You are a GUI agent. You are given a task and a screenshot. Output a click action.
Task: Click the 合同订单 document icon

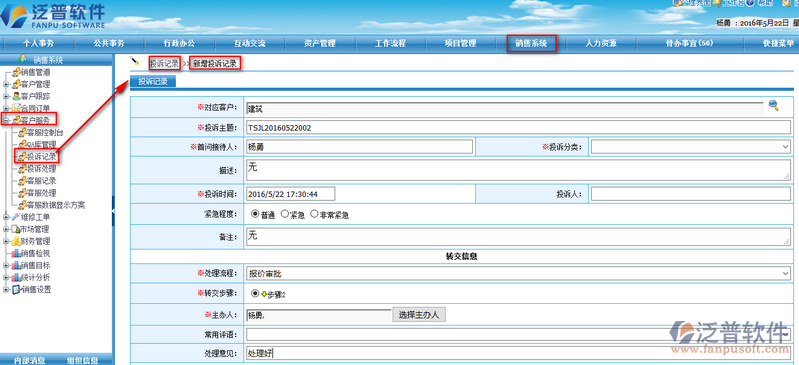(x=16, y=108)
